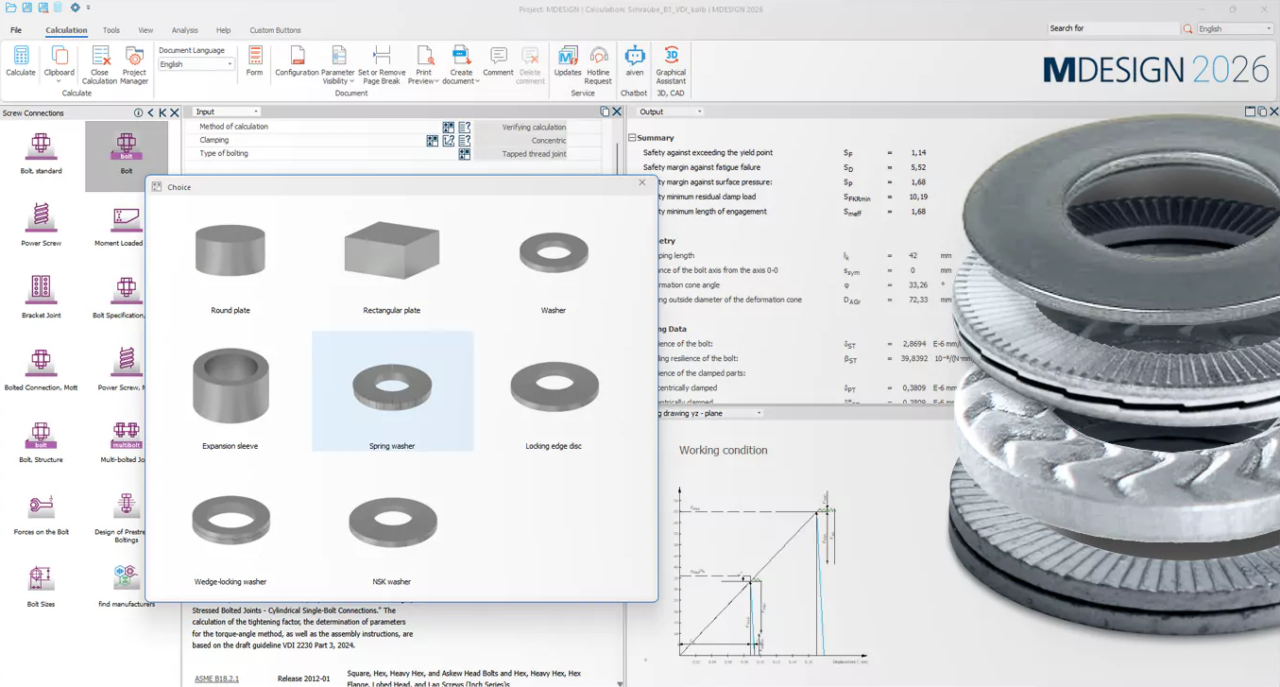Open Bolted Connection, Mott module
Image resolution: width=1280 pixels, height=687 pixels.
click(41, 369)
